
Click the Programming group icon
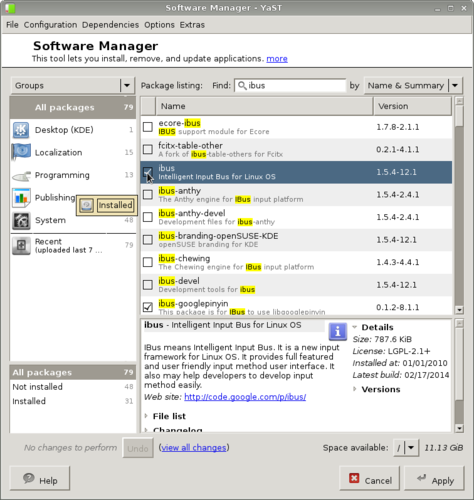tap(21, 175)
